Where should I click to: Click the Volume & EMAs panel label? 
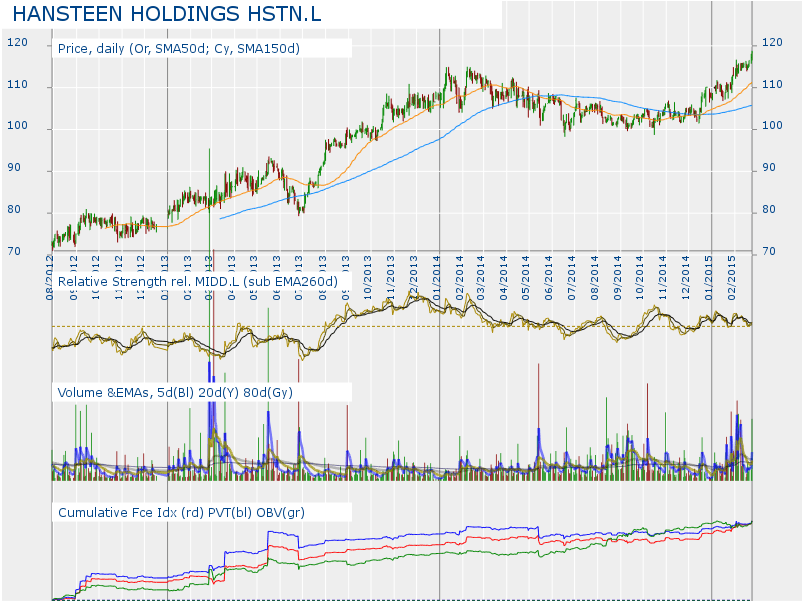[x=176, y=393]
